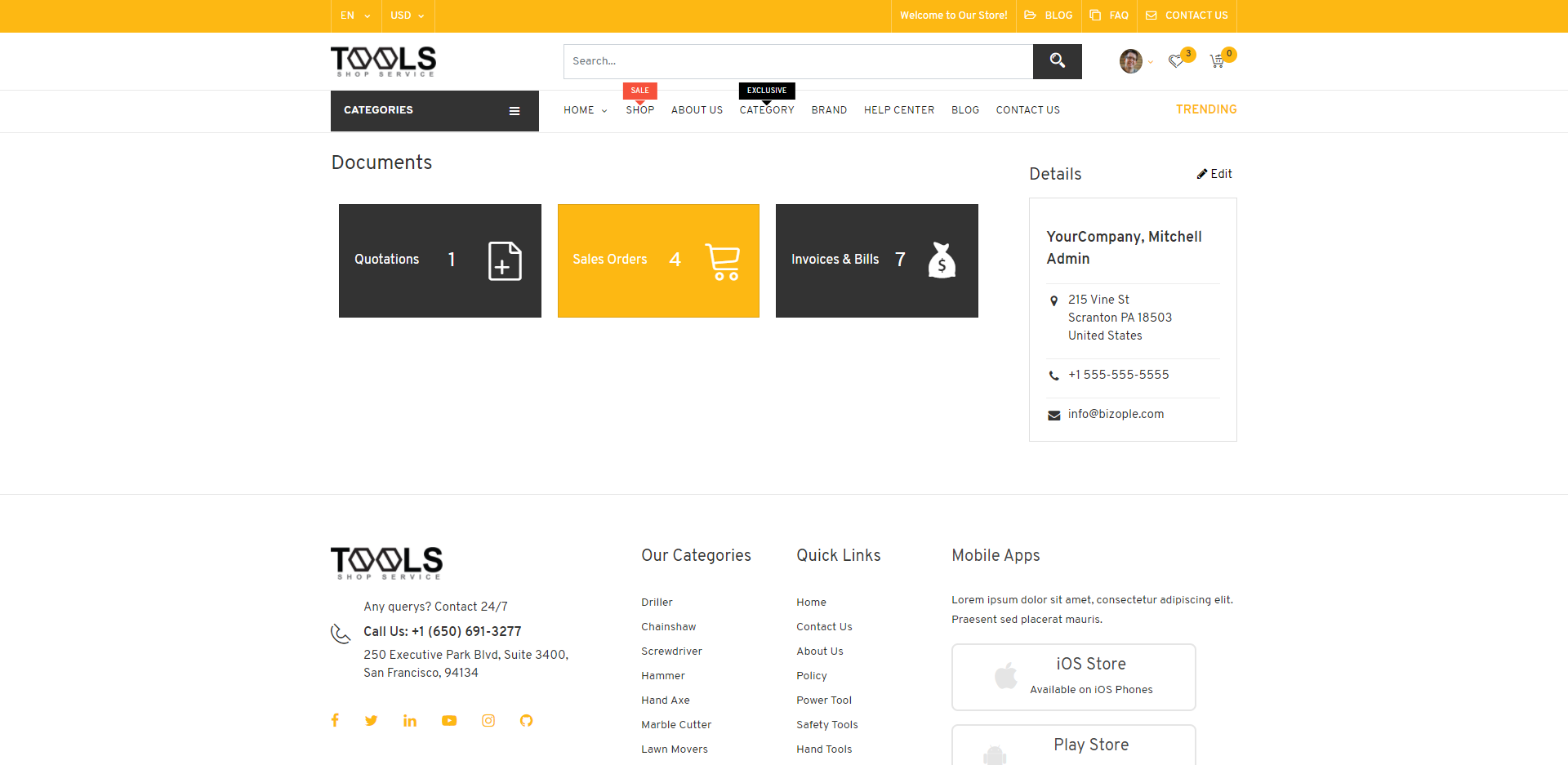Open the Safety Tools footer link
The image size is (1568, 765).
point(826,725)
